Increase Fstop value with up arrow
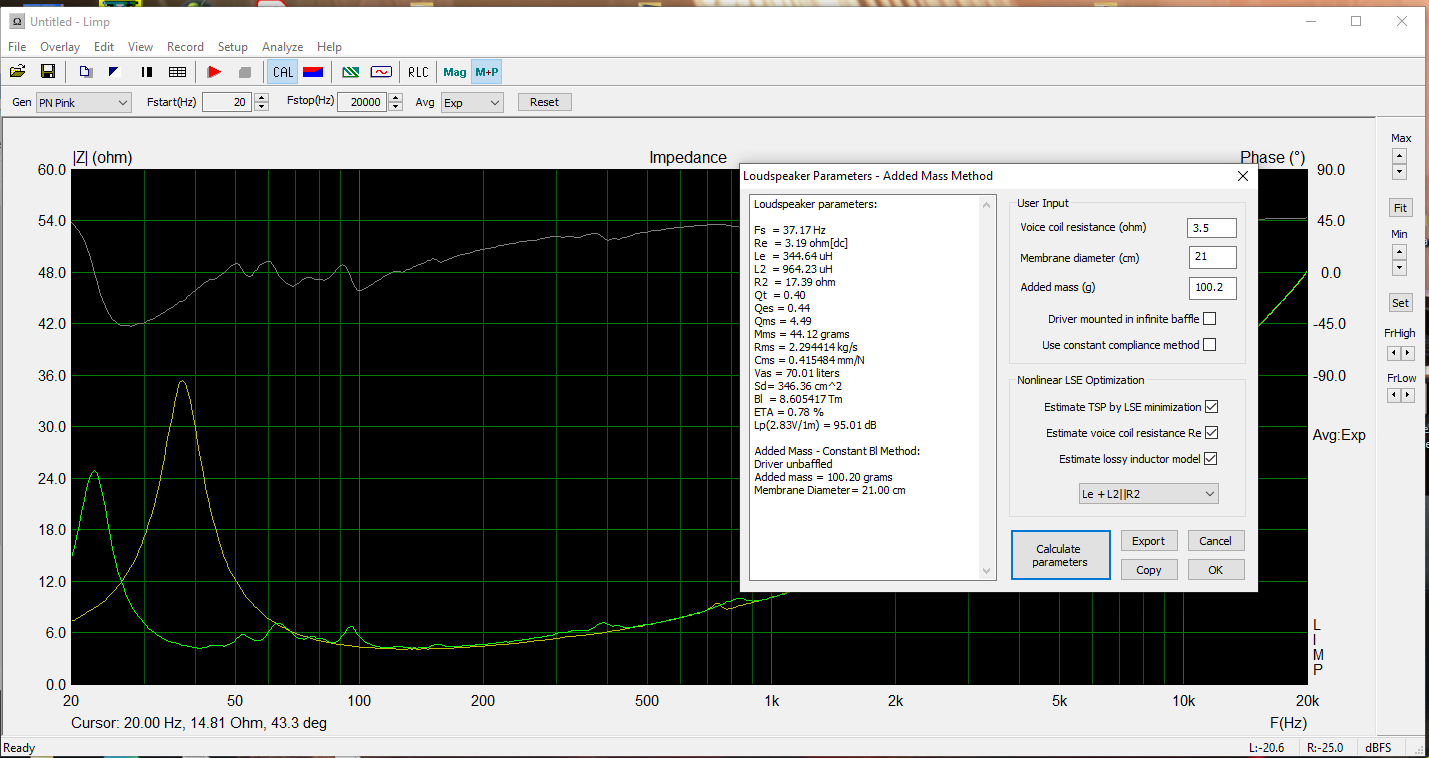1429x758 pixels. click(396, 98)
